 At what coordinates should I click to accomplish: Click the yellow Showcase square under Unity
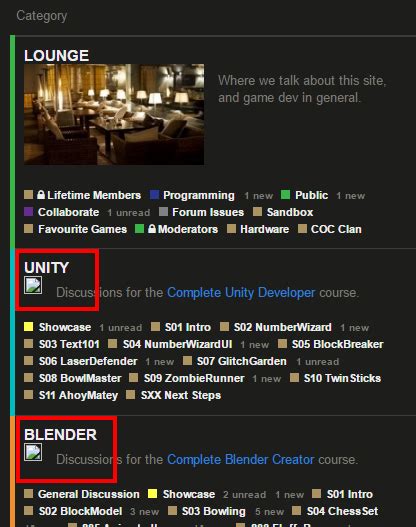pyautogui.click(x=29, y=327)
